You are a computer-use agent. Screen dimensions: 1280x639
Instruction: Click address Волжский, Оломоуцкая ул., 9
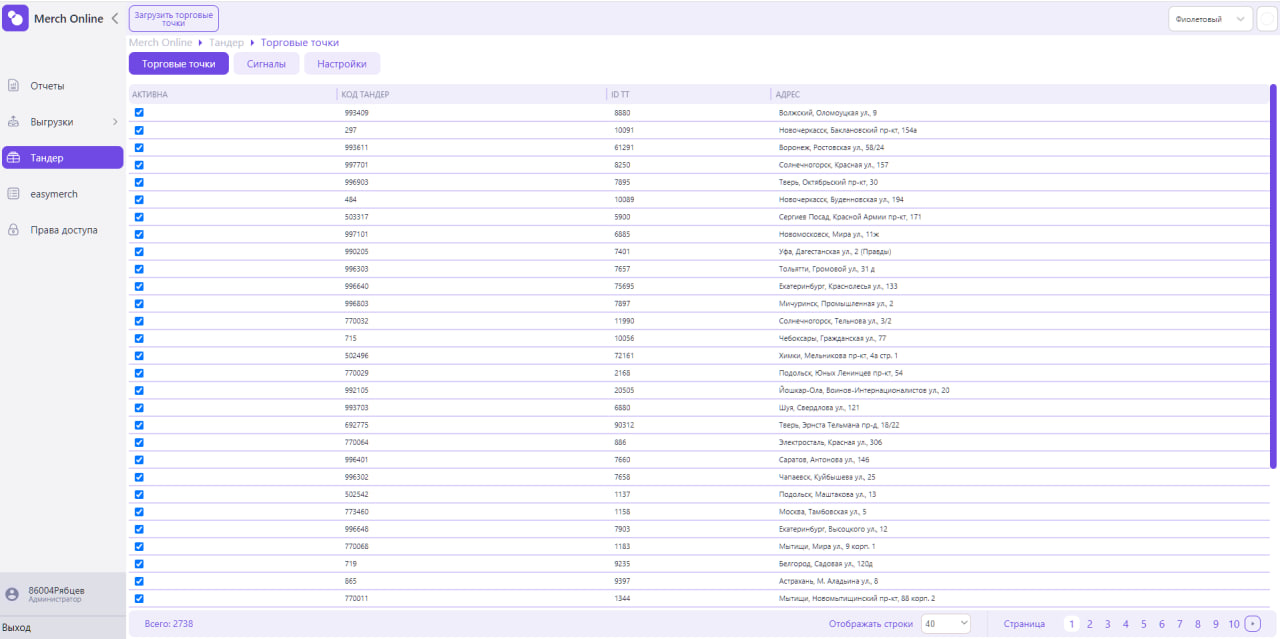(828, 113)
